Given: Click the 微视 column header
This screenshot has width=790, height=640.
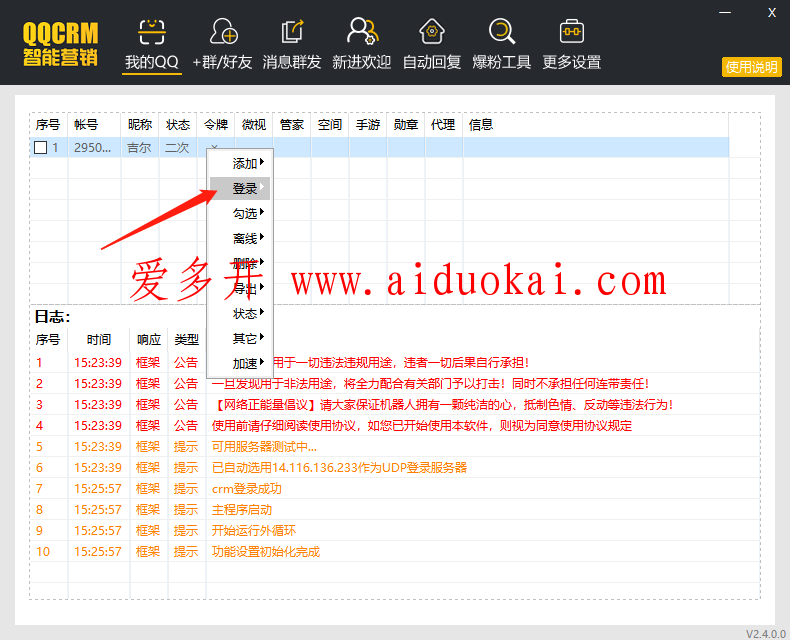Looking at the screenshot, I should (253, 124).
